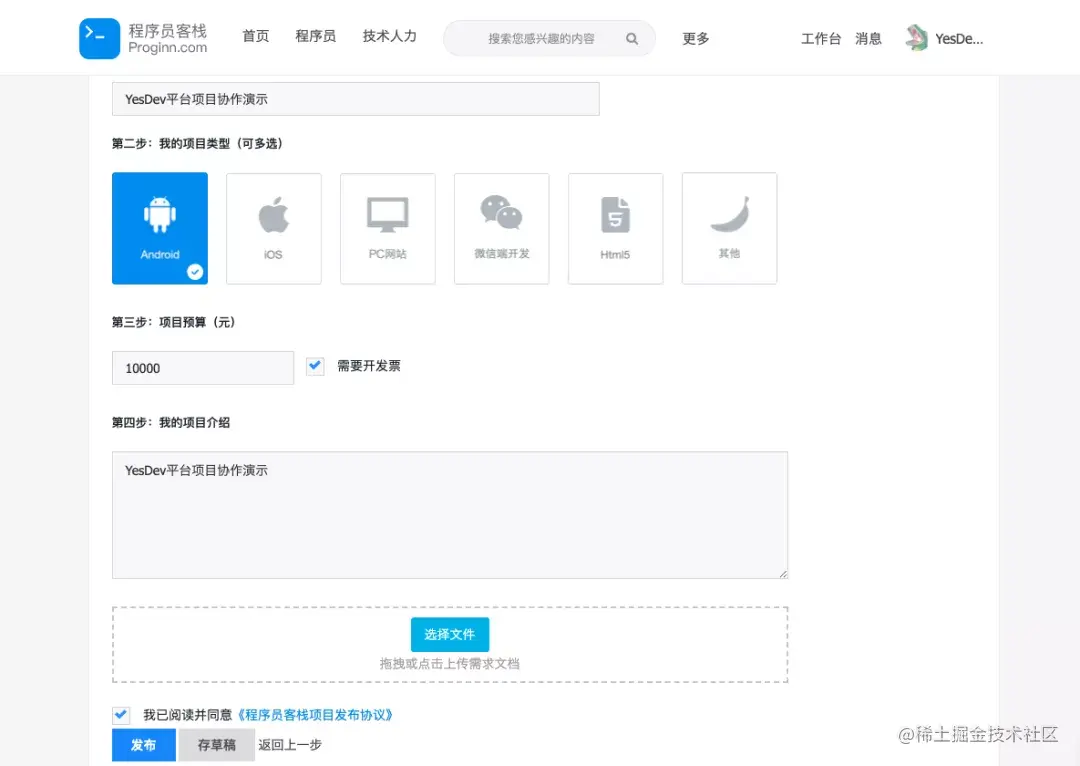Click the project budget input showing 10000
The width and height of the screenshot is (1080, 766).
pyautogui.click(x=202, y=367)
